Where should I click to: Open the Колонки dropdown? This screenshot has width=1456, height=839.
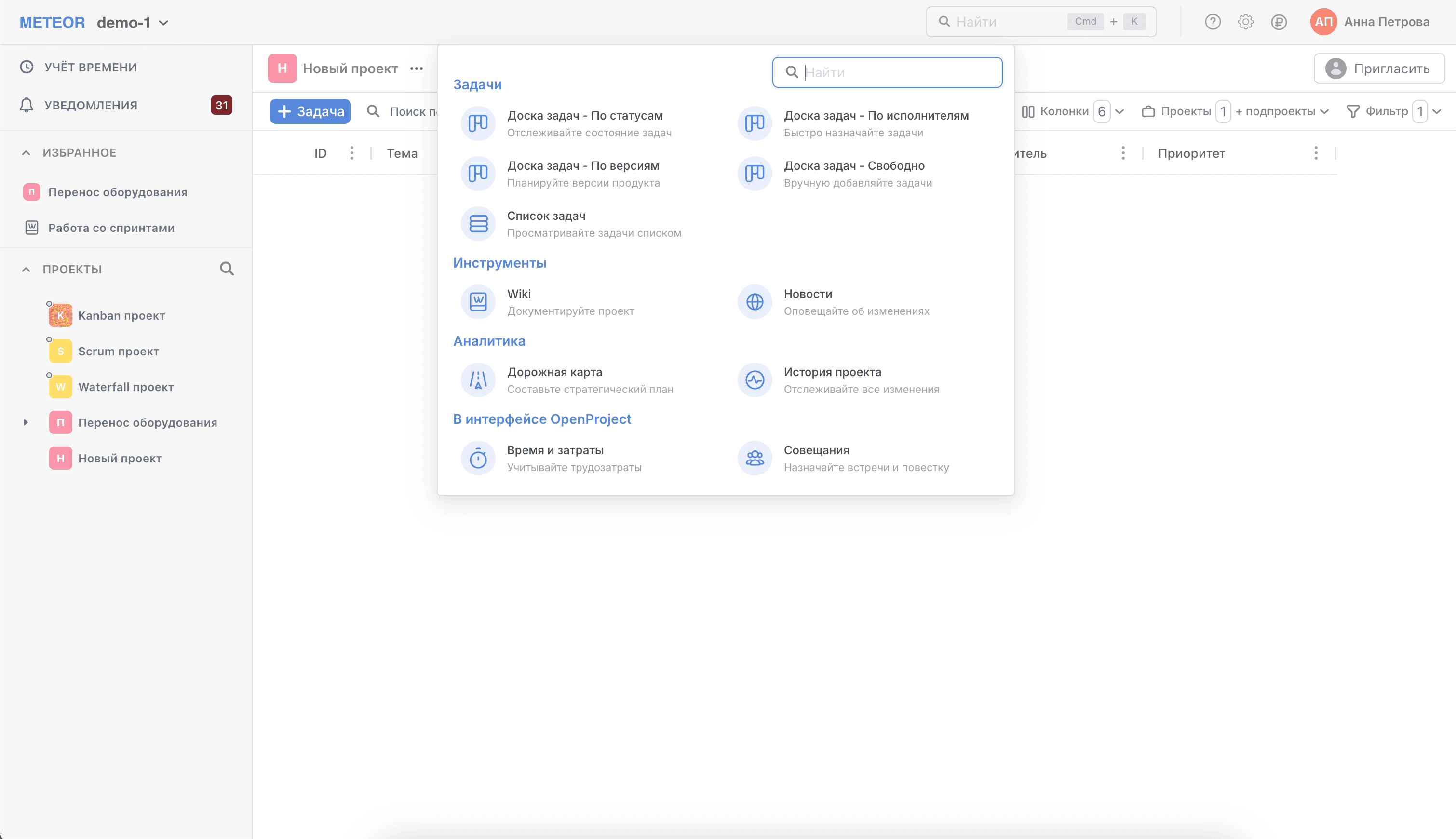pyautogui.click(x=1073, y=111)
